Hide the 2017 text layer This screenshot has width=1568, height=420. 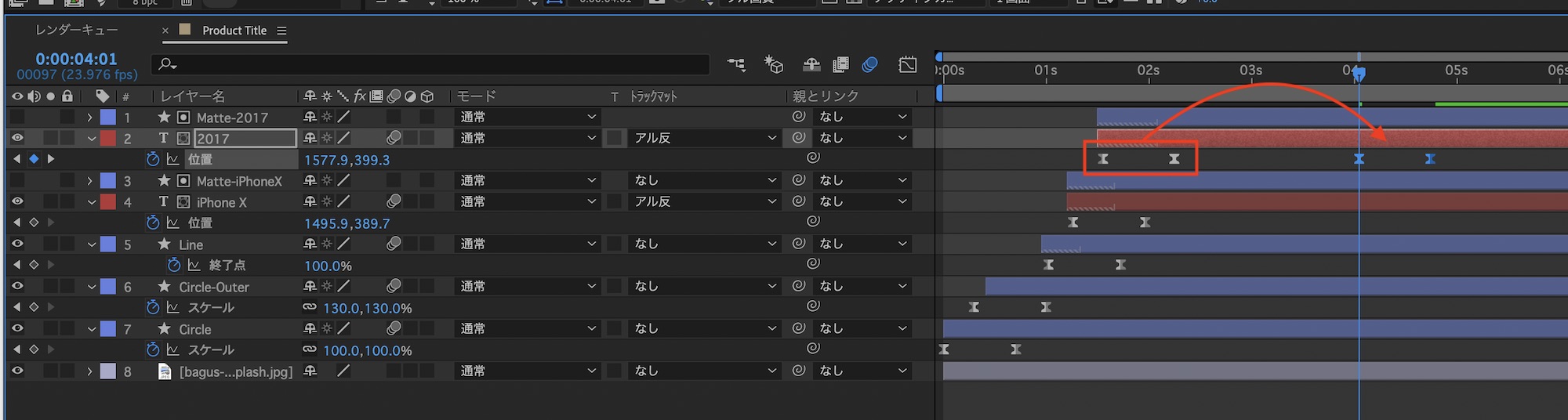pyautogui.click(x=17, y=138)
